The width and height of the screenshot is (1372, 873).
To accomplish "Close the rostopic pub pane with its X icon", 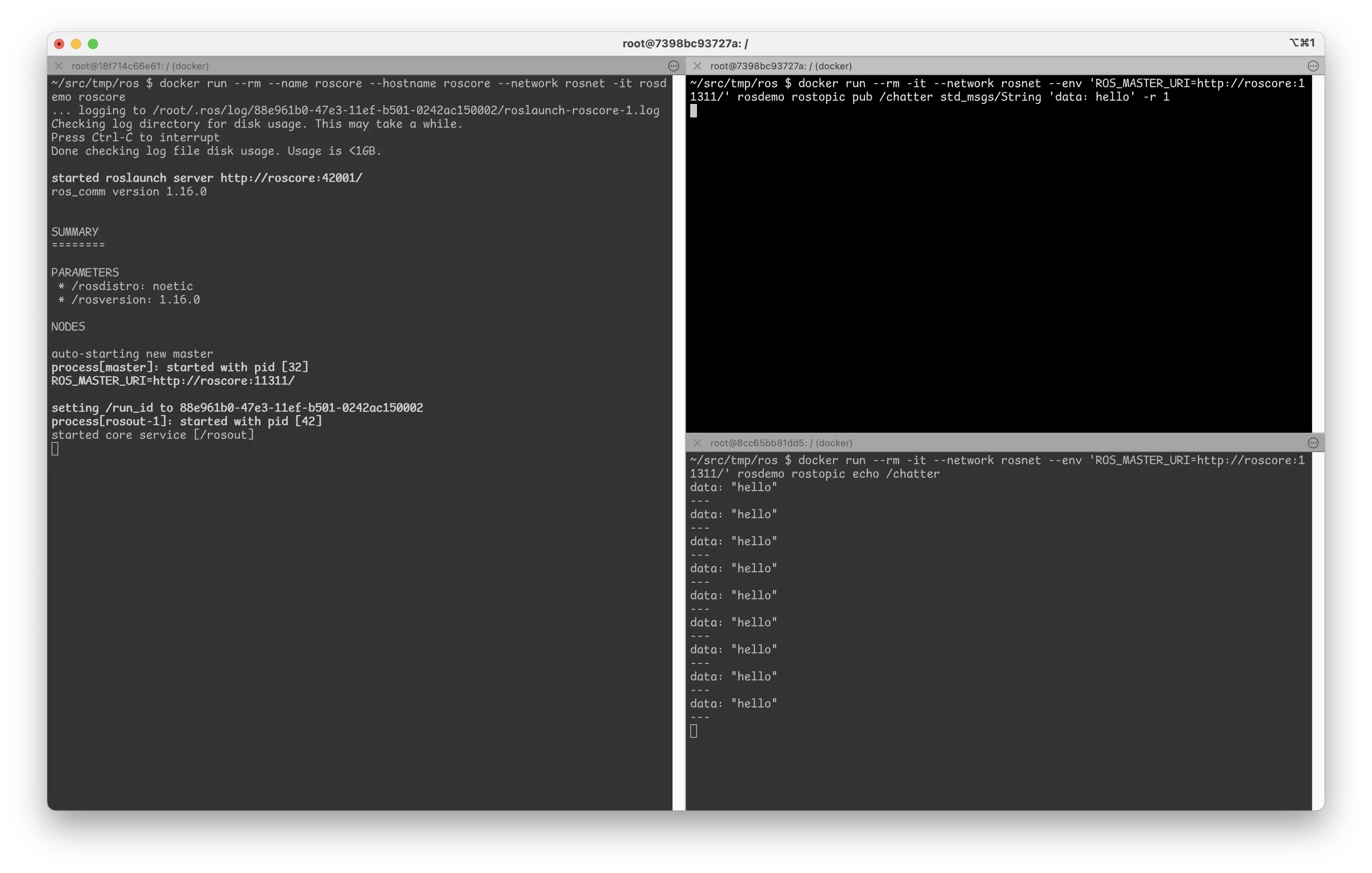I will click(697, 66).
